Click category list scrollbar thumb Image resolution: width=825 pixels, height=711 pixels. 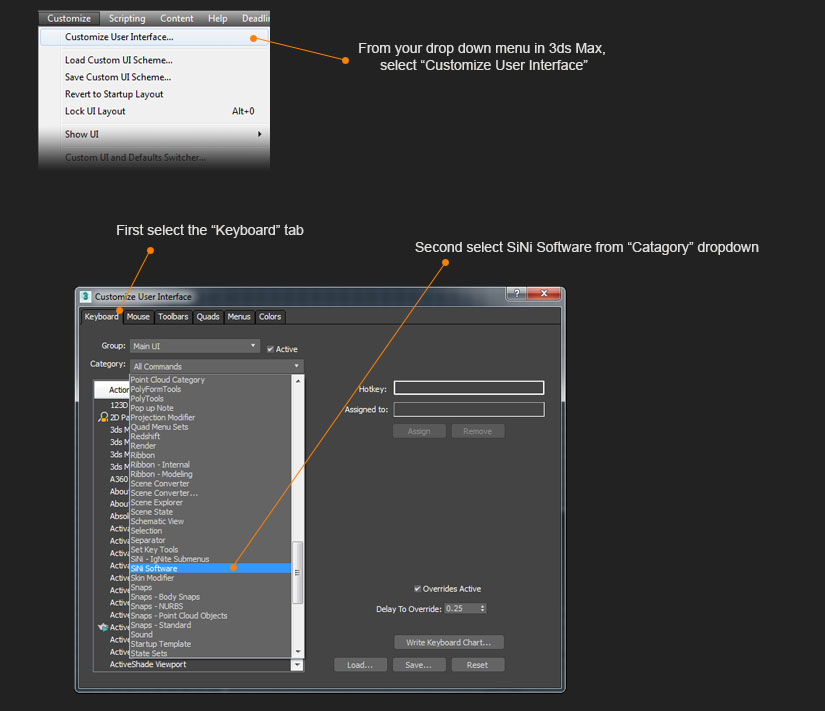click(x=298, y=573)
